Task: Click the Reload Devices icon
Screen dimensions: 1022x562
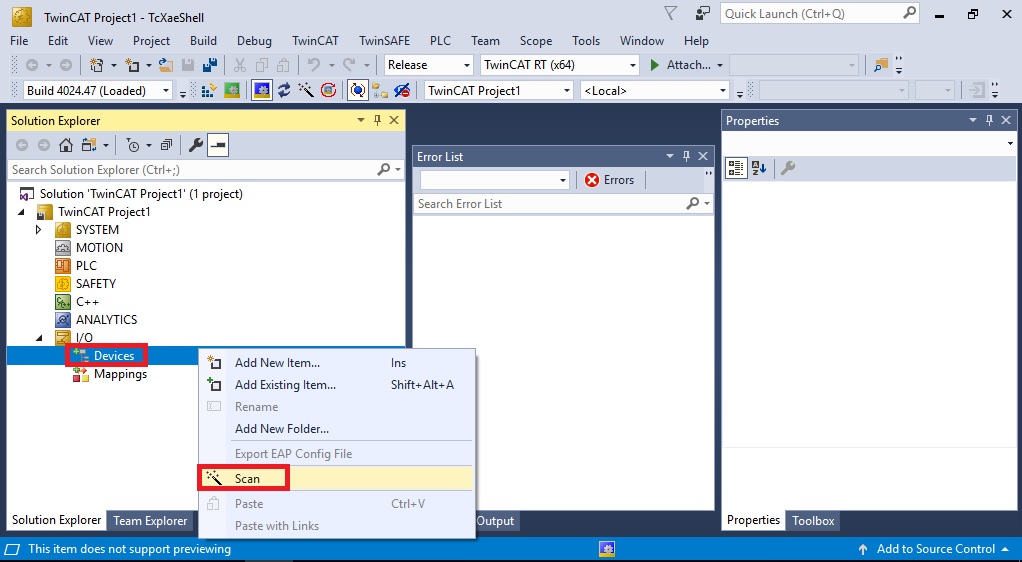Action: (284, 90)
